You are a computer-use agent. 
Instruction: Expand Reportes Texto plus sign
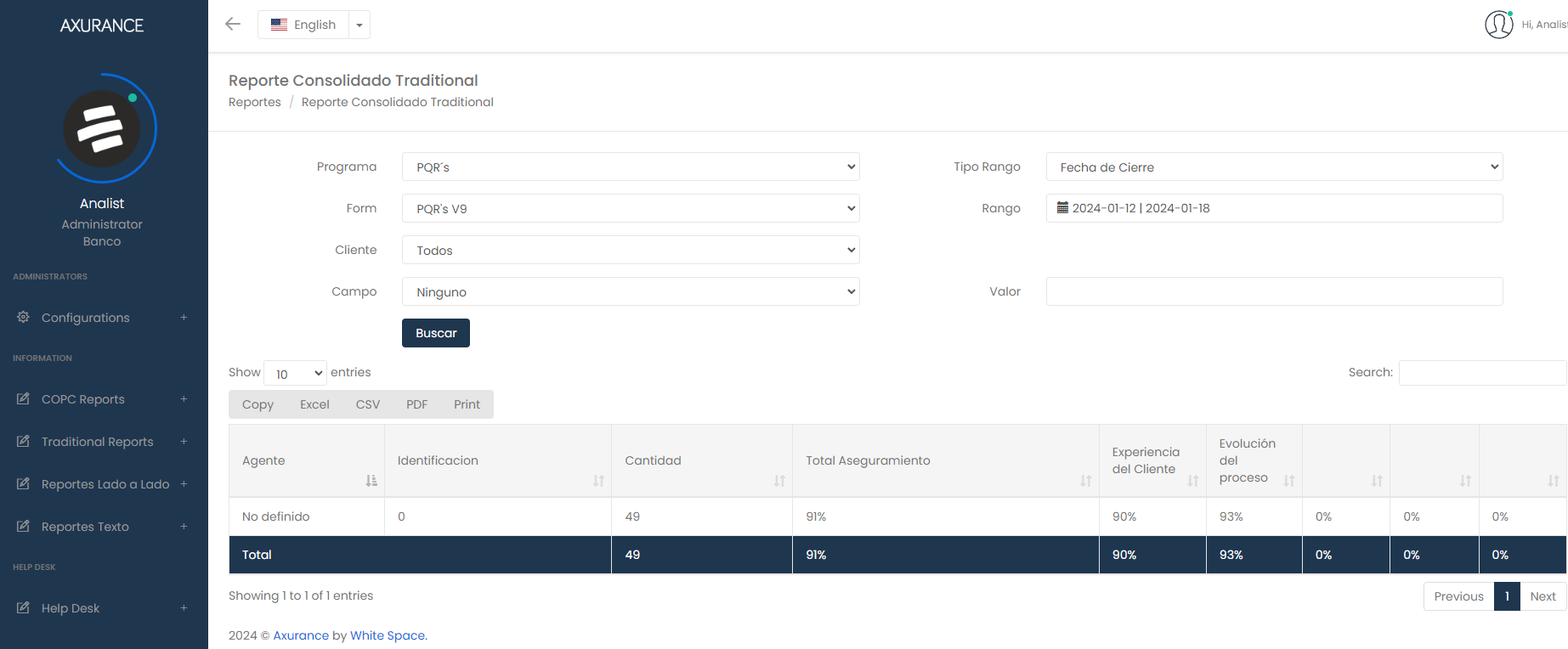pos(184,527)
